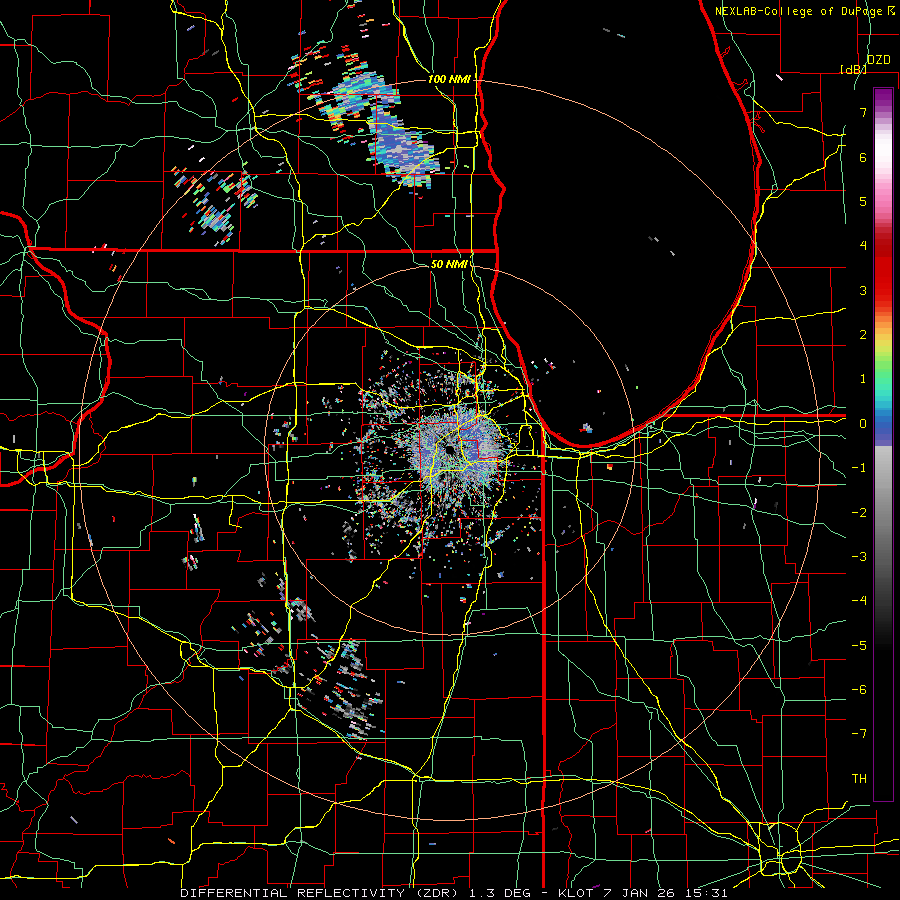Click the "-7" value on the color scale
Image resolution: width=900 pixels, height=900 pixels.
point(859,734)
